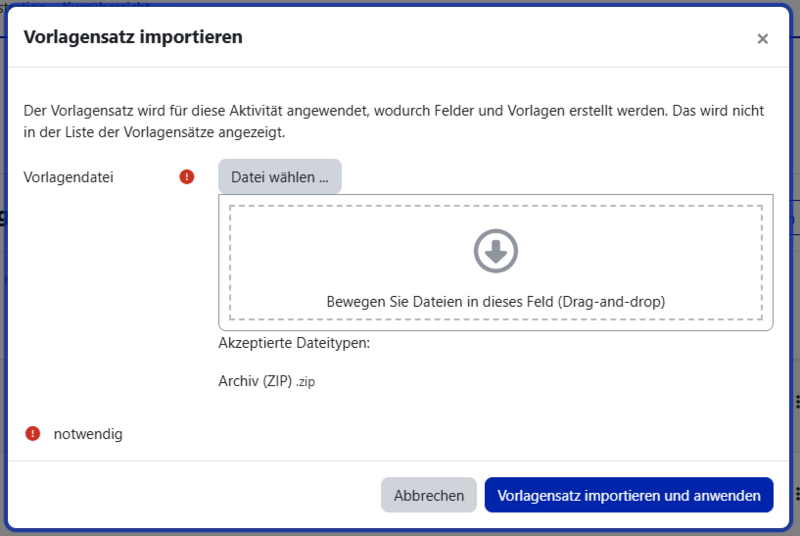Click the upper kebab menu icon behind dialog
Image resolution: width=800 pixels, height=536 pixels.
[x=796, y=402]
